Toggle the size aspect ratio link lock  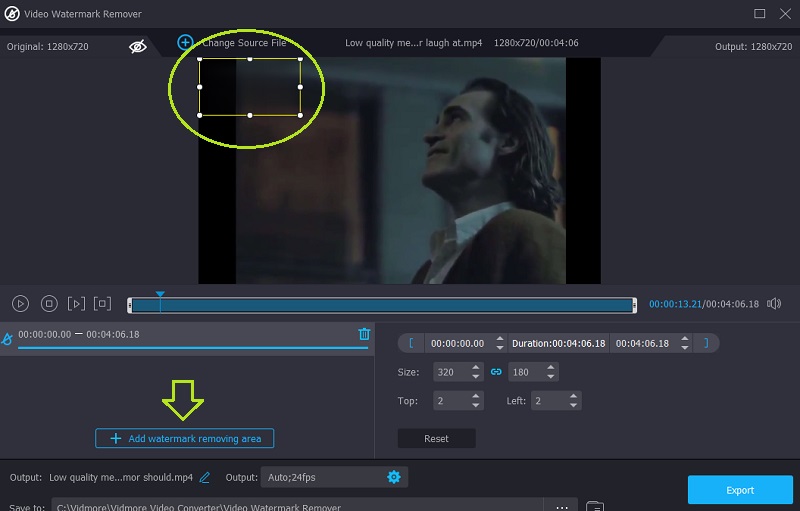pos(495,372)
